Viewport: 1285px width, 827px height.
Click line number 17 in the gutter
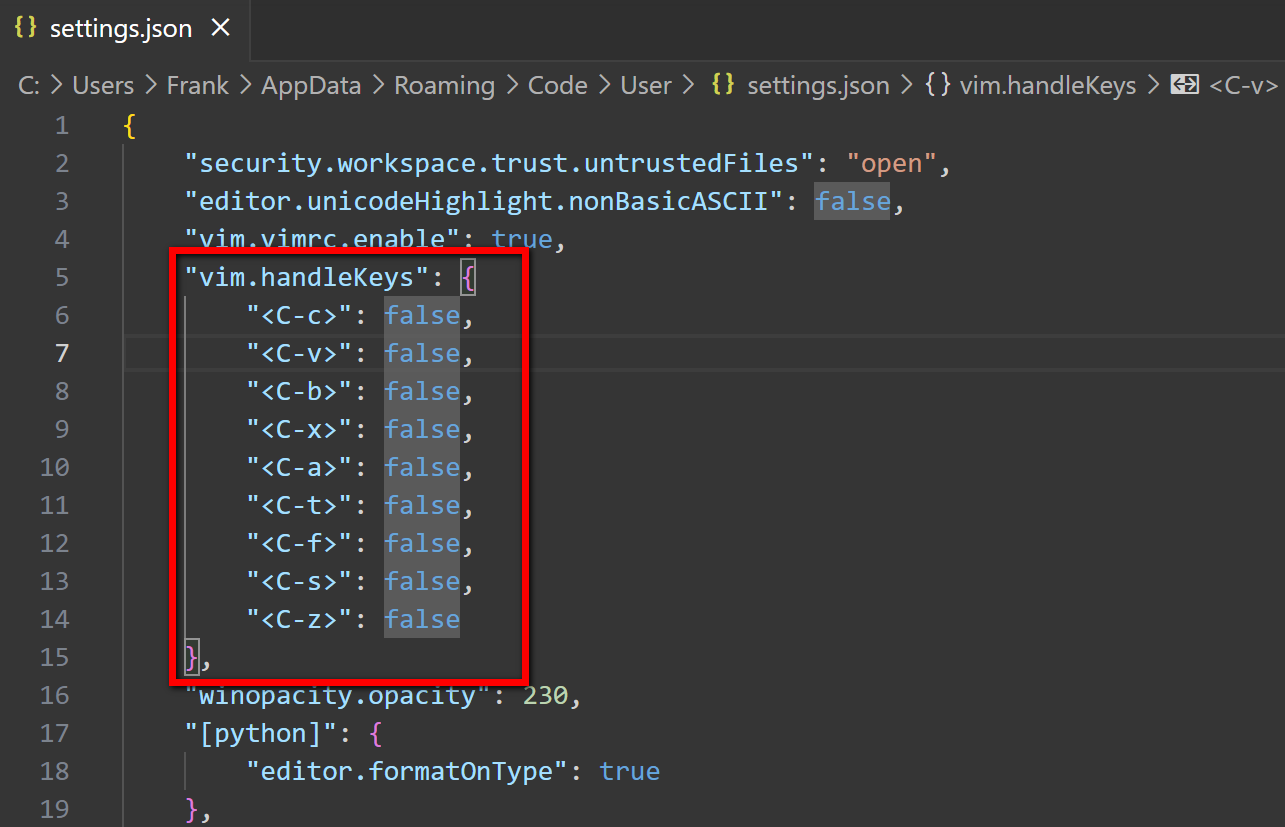[x=55, y=733]
